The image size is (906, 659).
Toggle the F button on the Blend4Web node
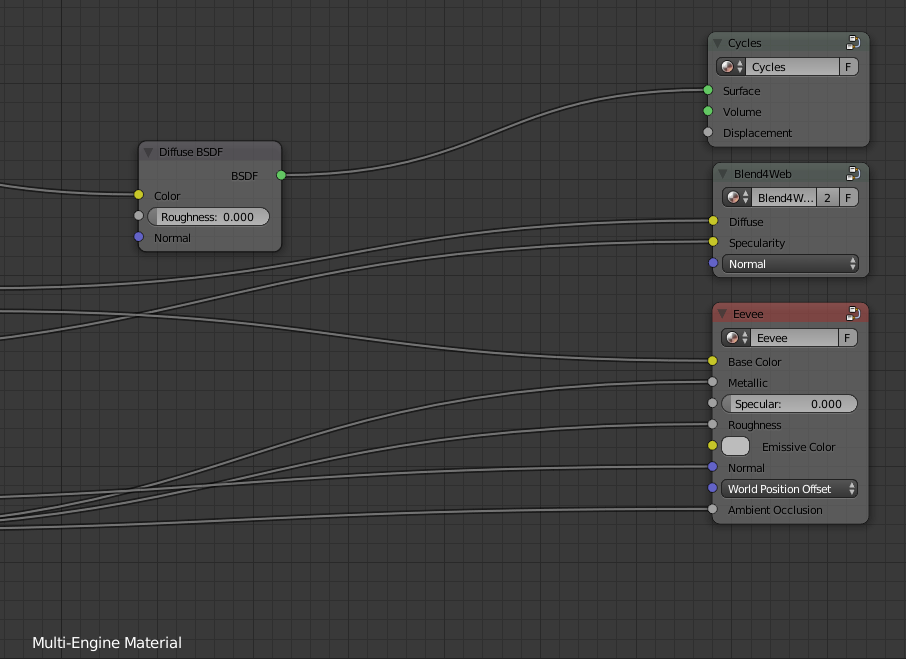(847, 197)
